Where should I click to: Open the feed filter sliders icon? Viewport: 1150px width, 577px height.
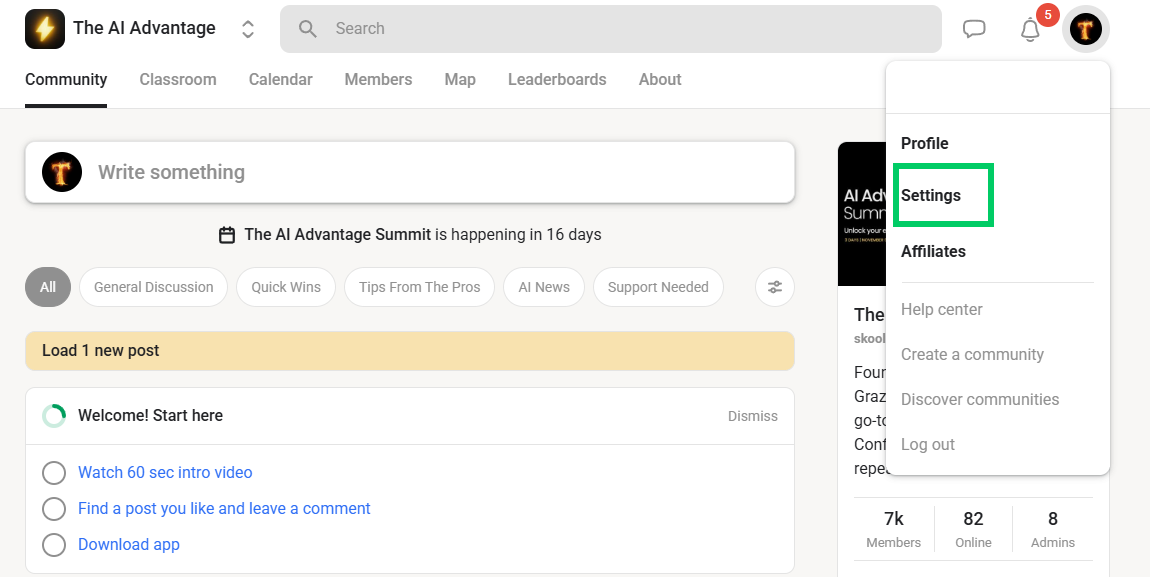point(774,287)
